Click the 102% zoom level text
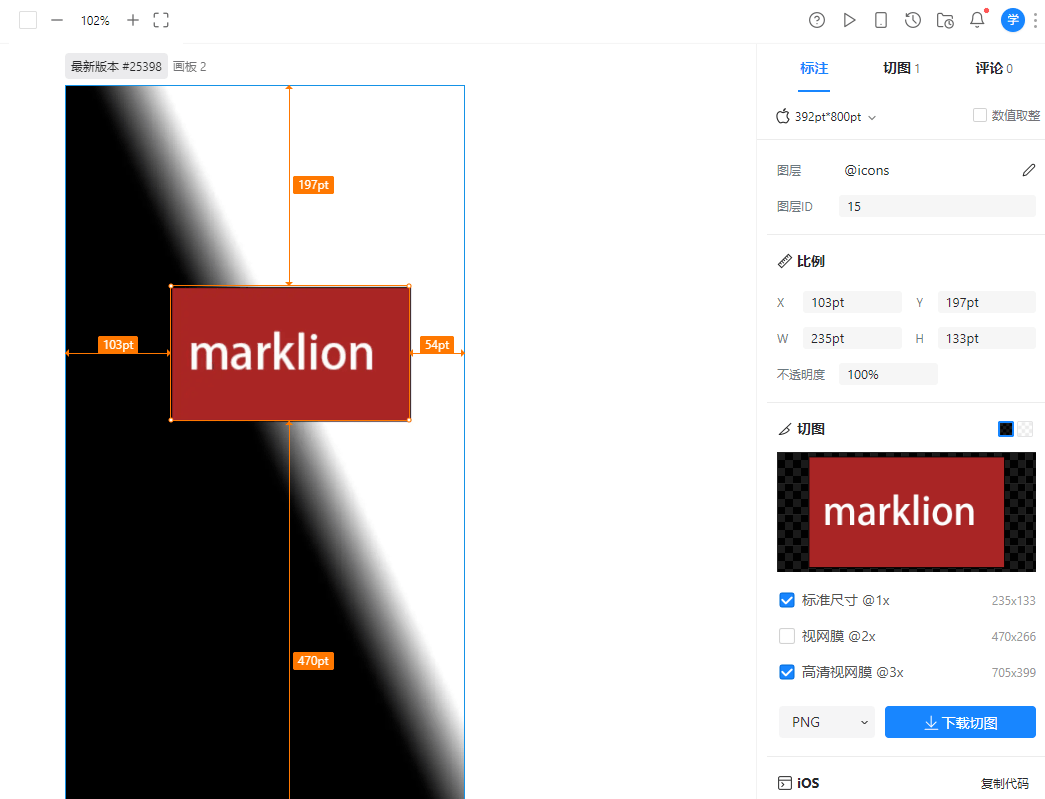This screenshot has width=1045, height=799. [x=95, y=21]
